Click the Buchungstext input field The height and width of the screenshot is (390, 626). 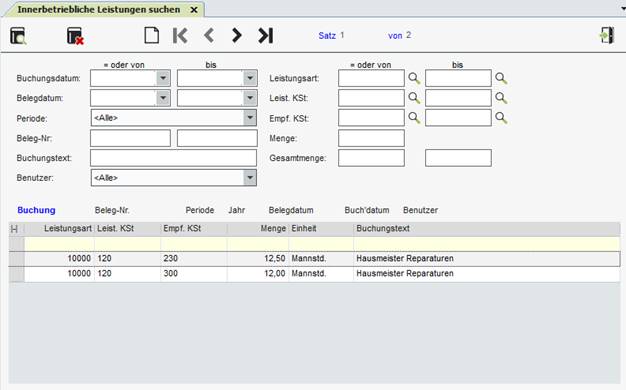pyautogui.click(x=173, y=158)
